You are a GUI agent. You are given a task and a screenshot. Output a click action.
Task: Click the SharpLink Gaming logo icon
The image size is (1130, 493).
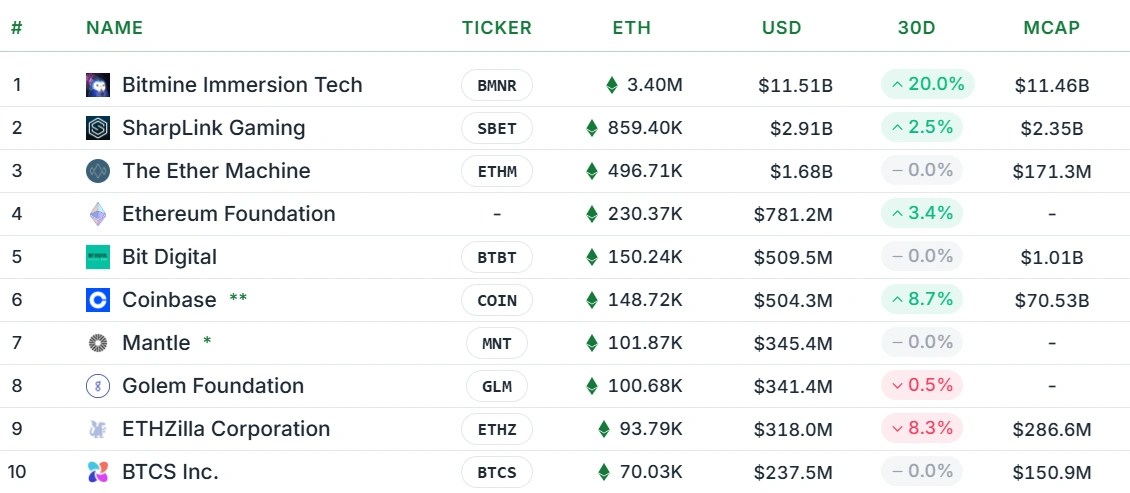coord(98,128)
